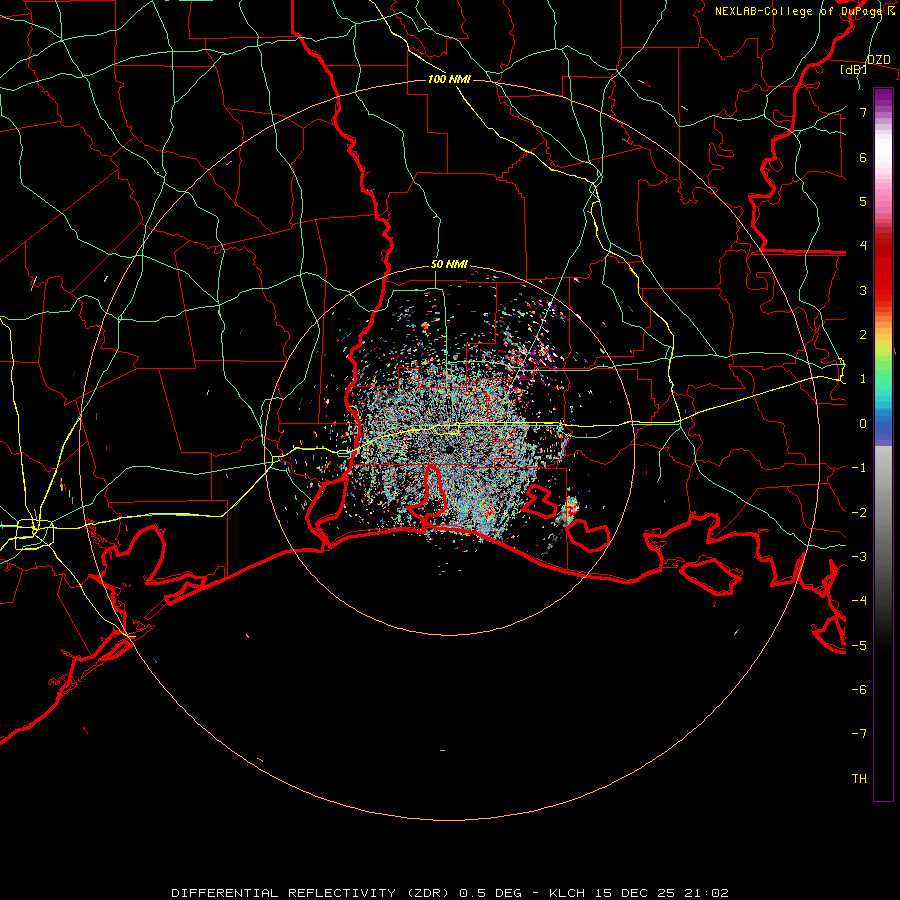900x900 pixels.
Task: Click the -6 value on the color scale
Action: point(859,690)
